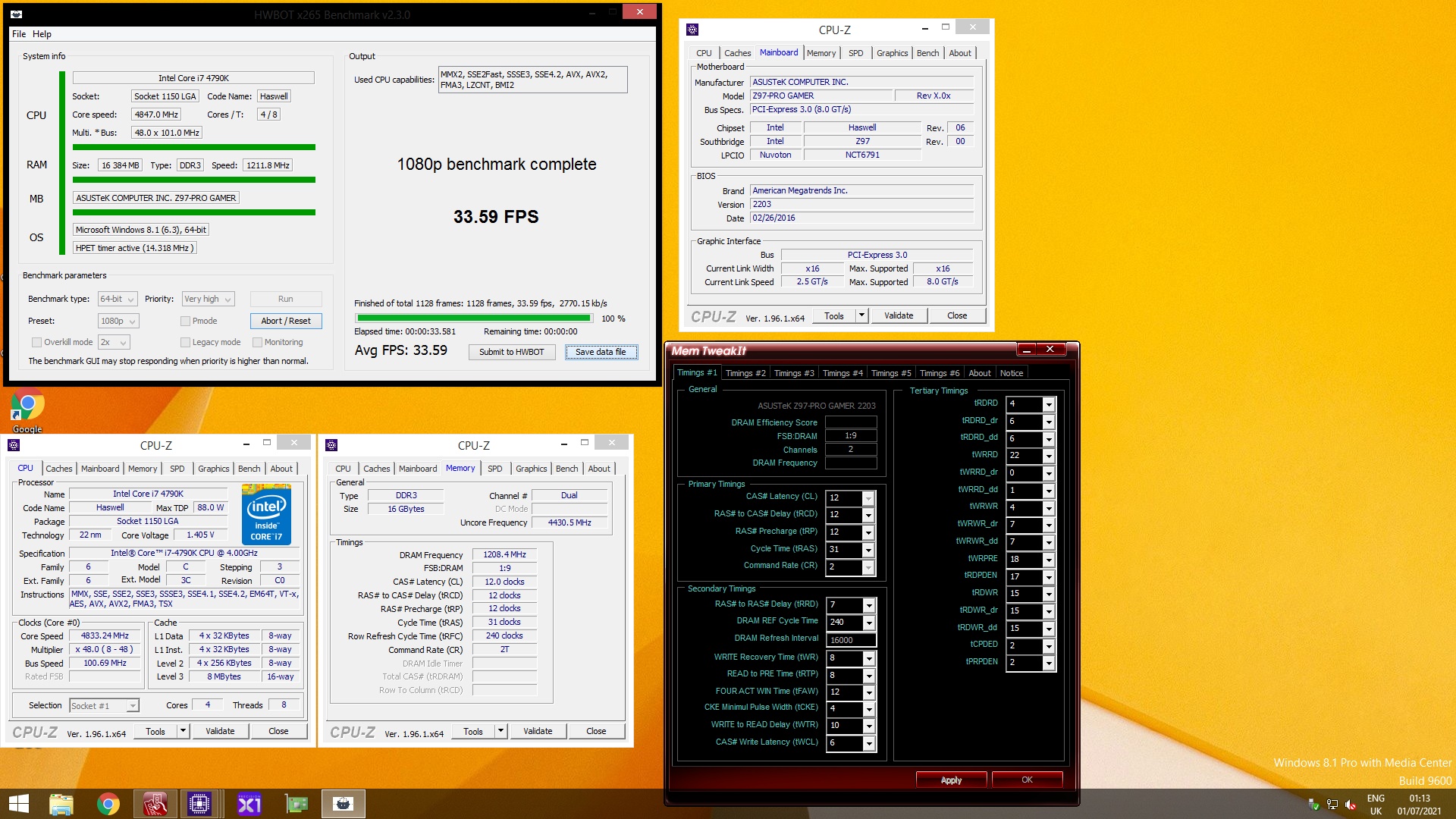Image resolution: width=1456 pixels, height=819 pixels.
Task: Open the Timings #5 tab
Action: tap(891, 373)
